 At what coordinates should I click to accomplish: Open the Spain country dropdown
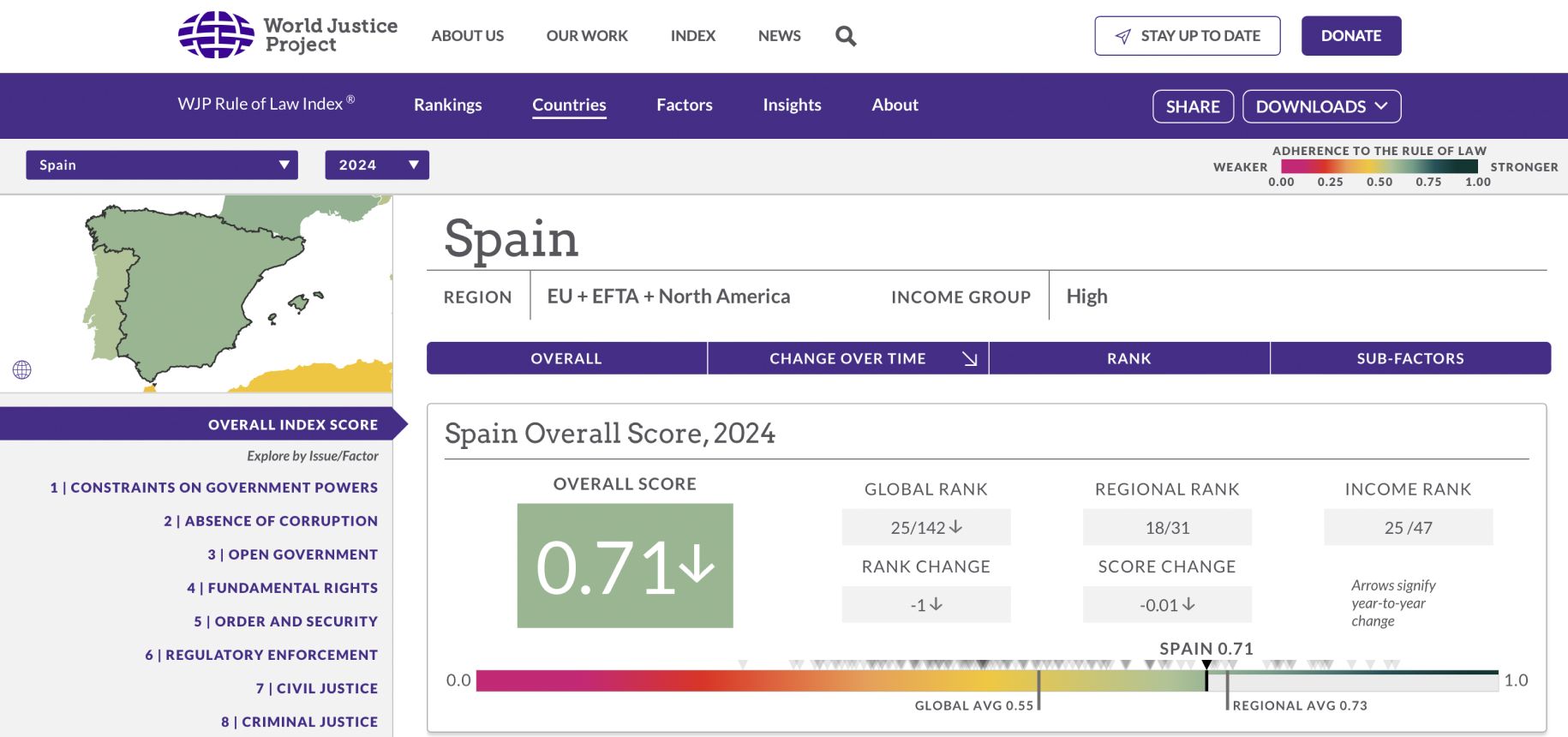tap(162, 165)
